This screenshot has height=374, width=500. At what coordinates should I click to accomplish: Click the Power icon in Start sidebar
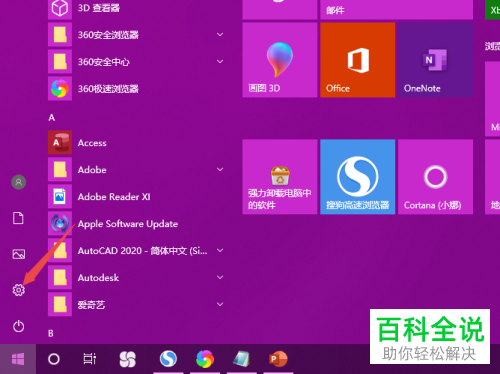pyautogui.click(x=19, y=326)
